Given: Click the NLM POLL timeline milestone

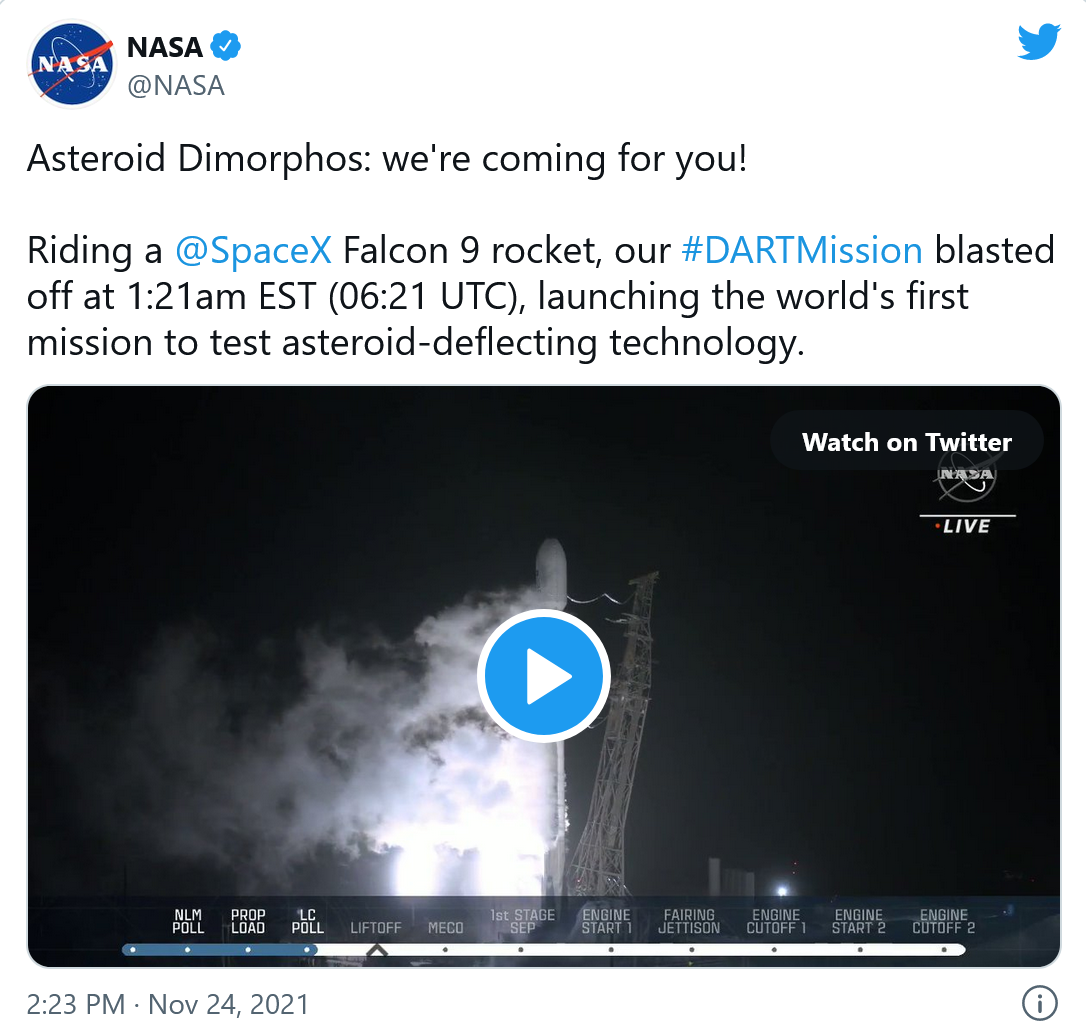Looking at the screenshot, I should (x=188, y=922).
